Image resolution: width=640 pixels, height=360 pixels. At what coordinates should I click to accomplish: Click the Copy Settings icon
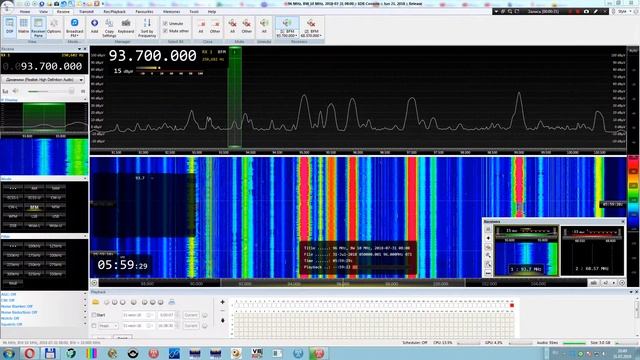109,27
